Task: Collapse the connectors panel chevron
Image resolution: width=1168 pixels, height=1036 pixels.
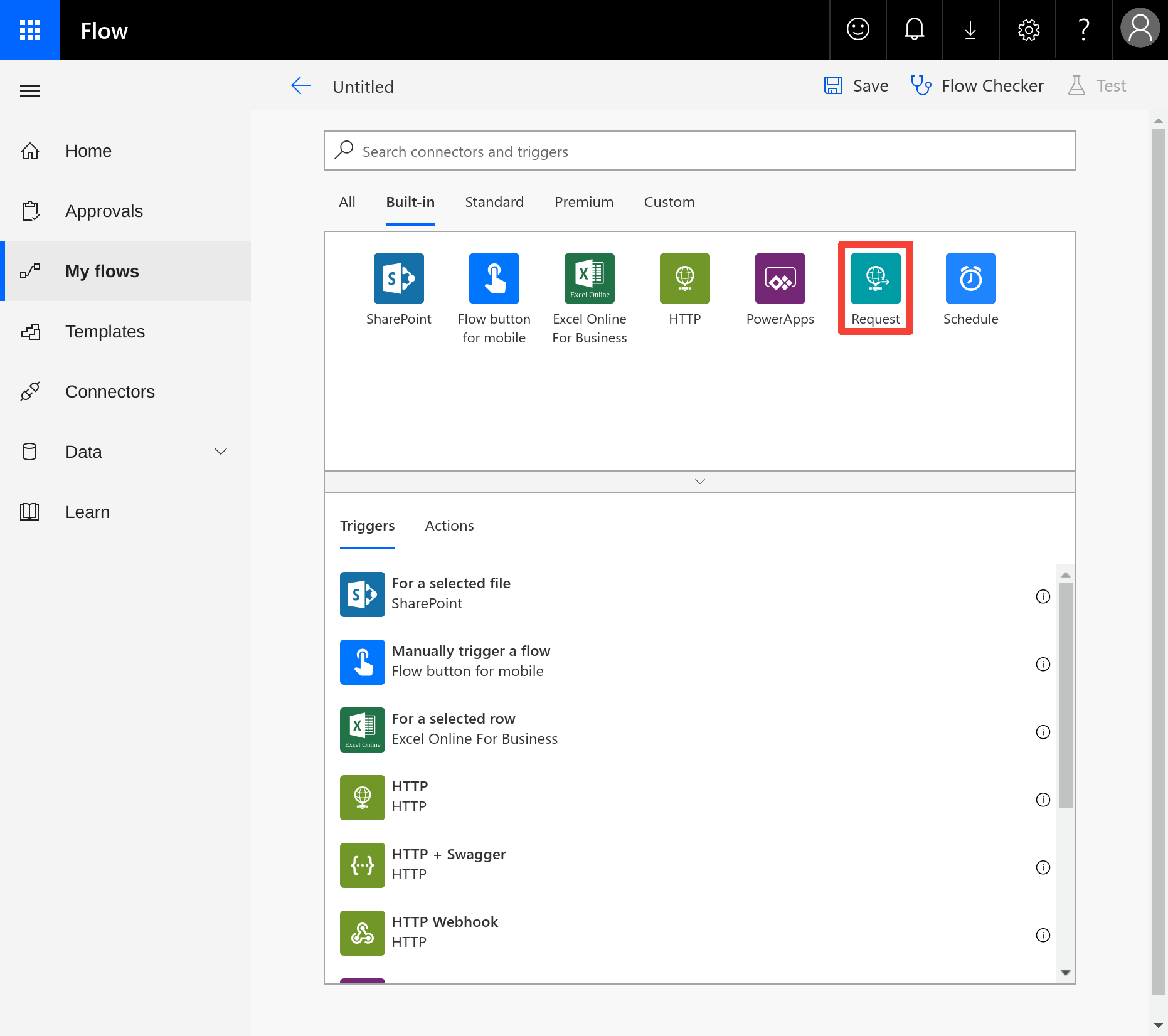Action: [700, 482]
